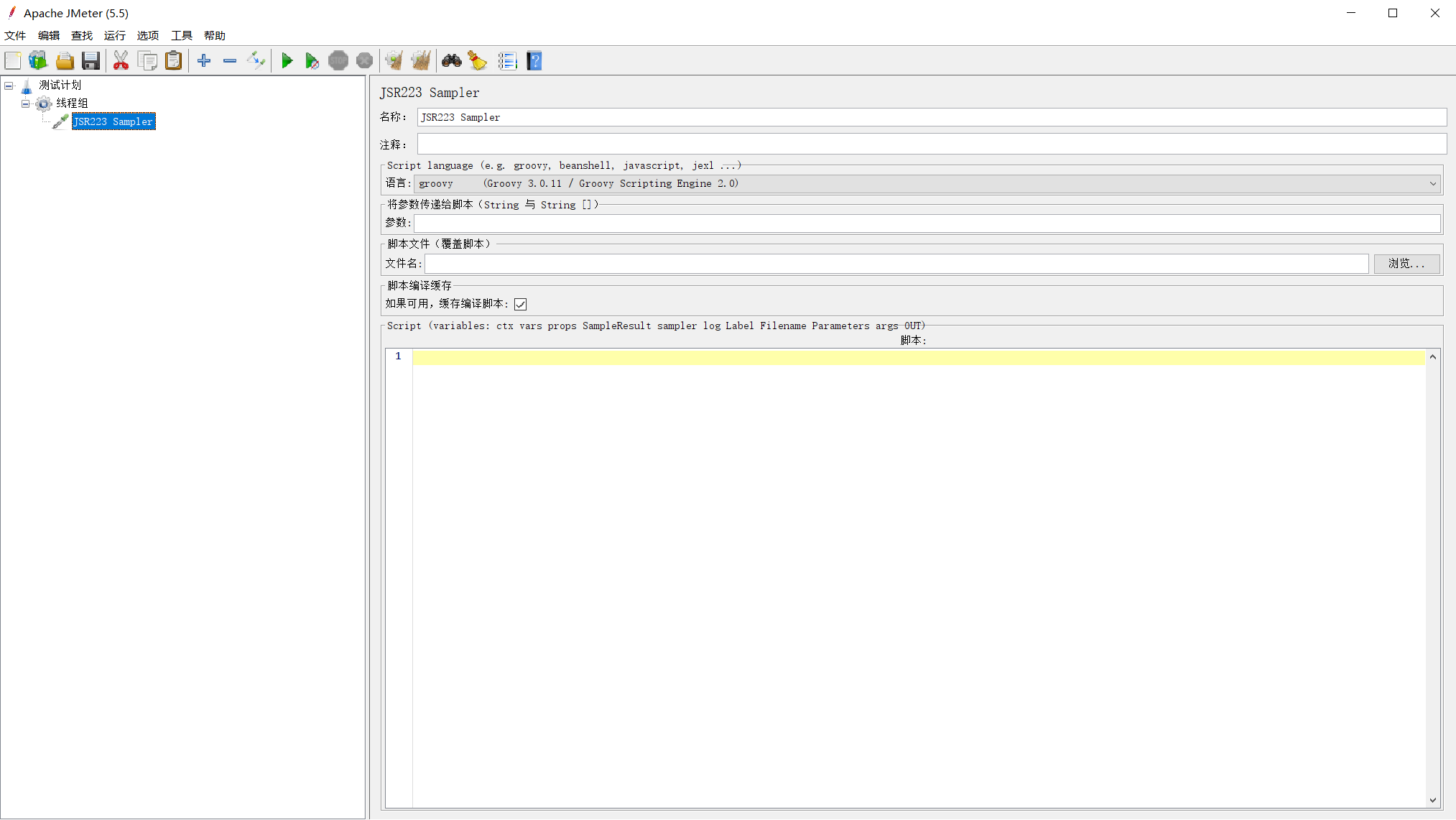1456x820 pixels.
Task: Open the script language dropdown
Action: click(x=928, y=184)
